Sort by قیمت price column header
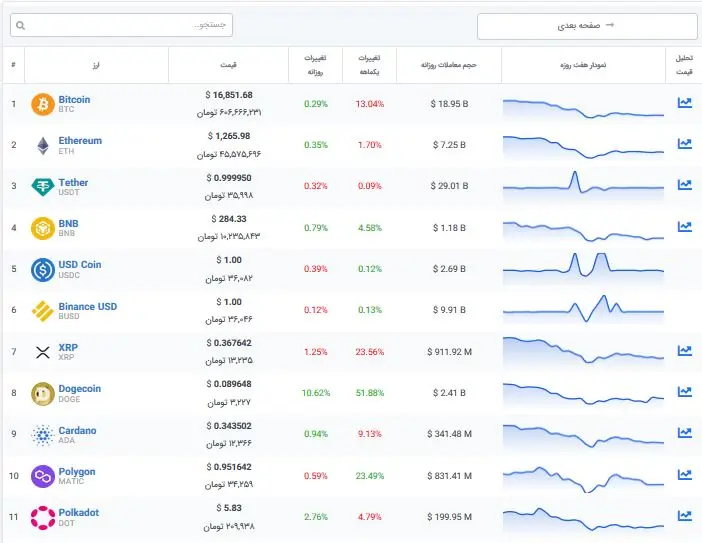Image resolution: width=702 pixels, height=543 pixels. [228, 65]
